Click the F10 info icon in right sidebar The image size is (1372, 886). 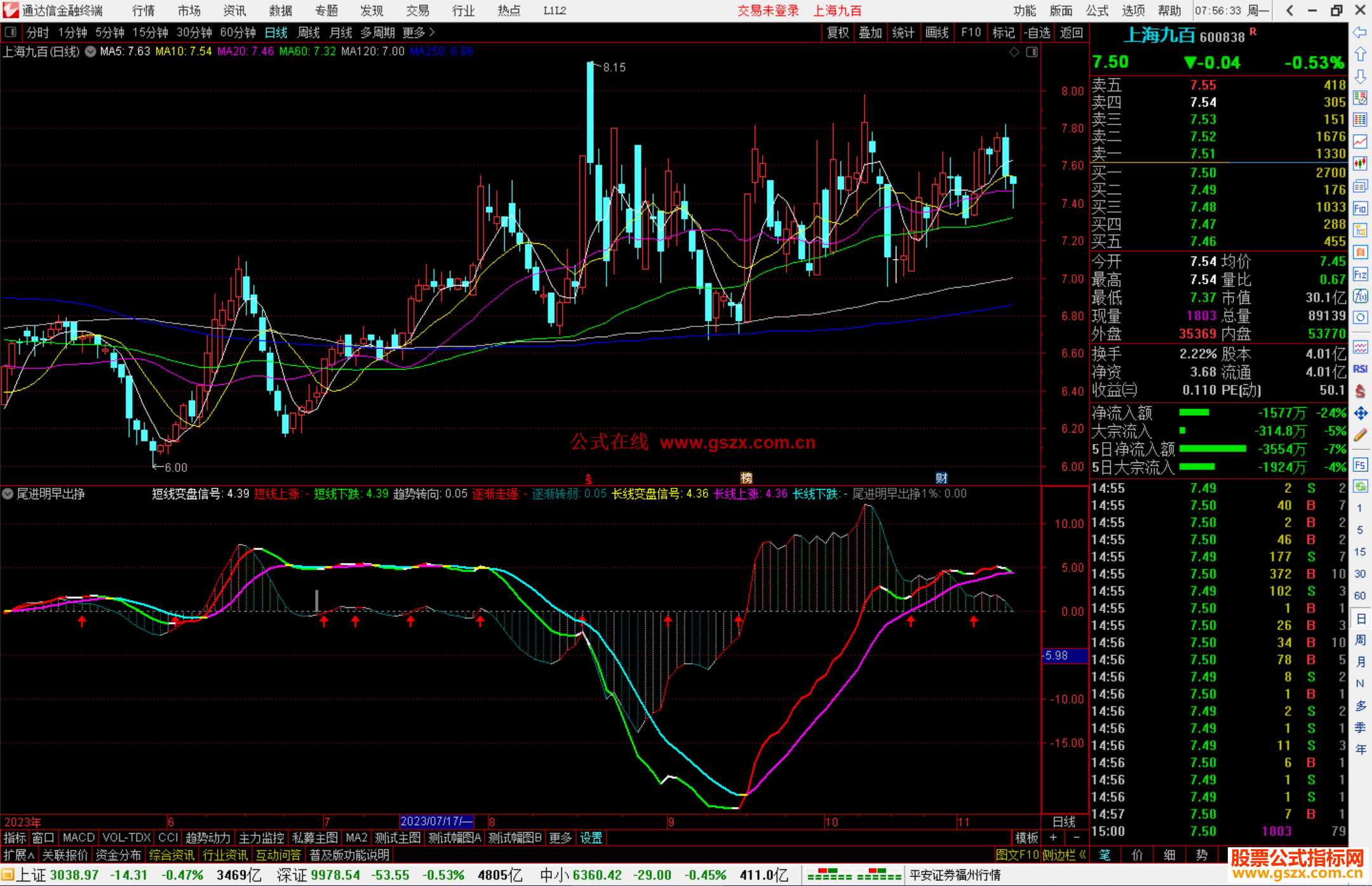pos(1360,208)
